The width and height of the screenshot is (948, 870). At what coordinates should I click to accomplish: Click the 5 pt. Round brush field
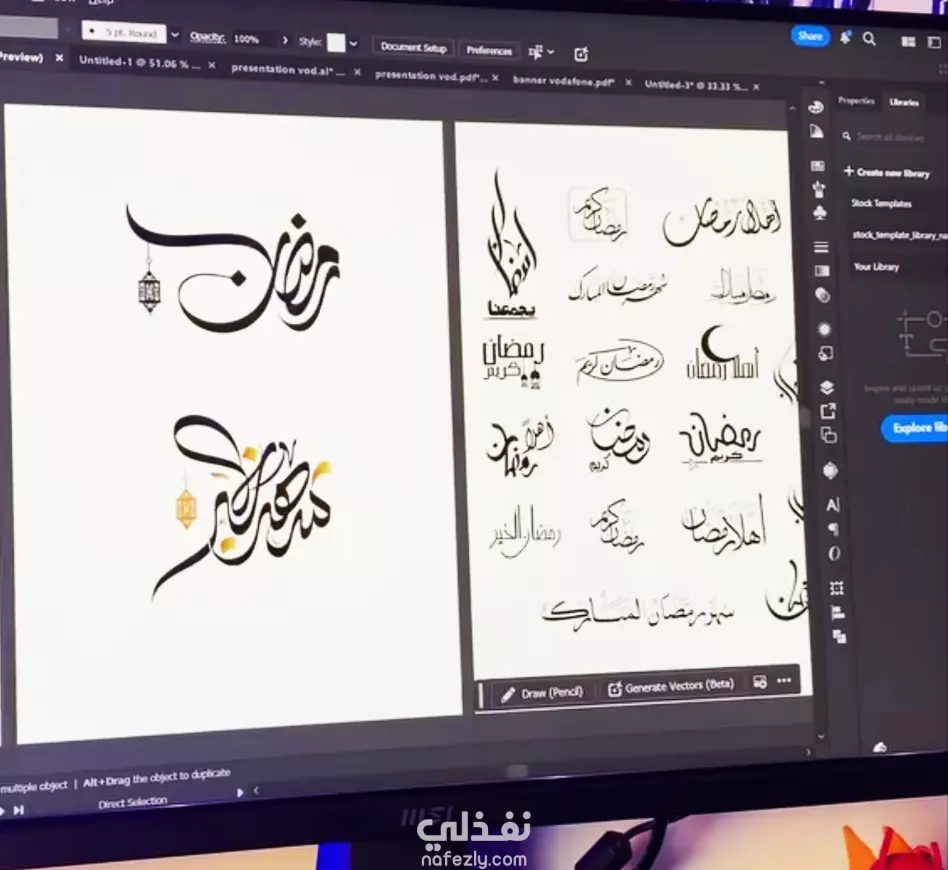(124, 31)
